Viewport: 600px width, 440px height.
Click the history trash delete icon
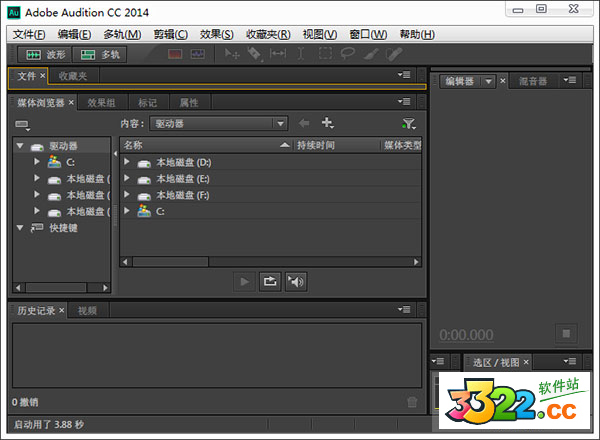(412, 402)
